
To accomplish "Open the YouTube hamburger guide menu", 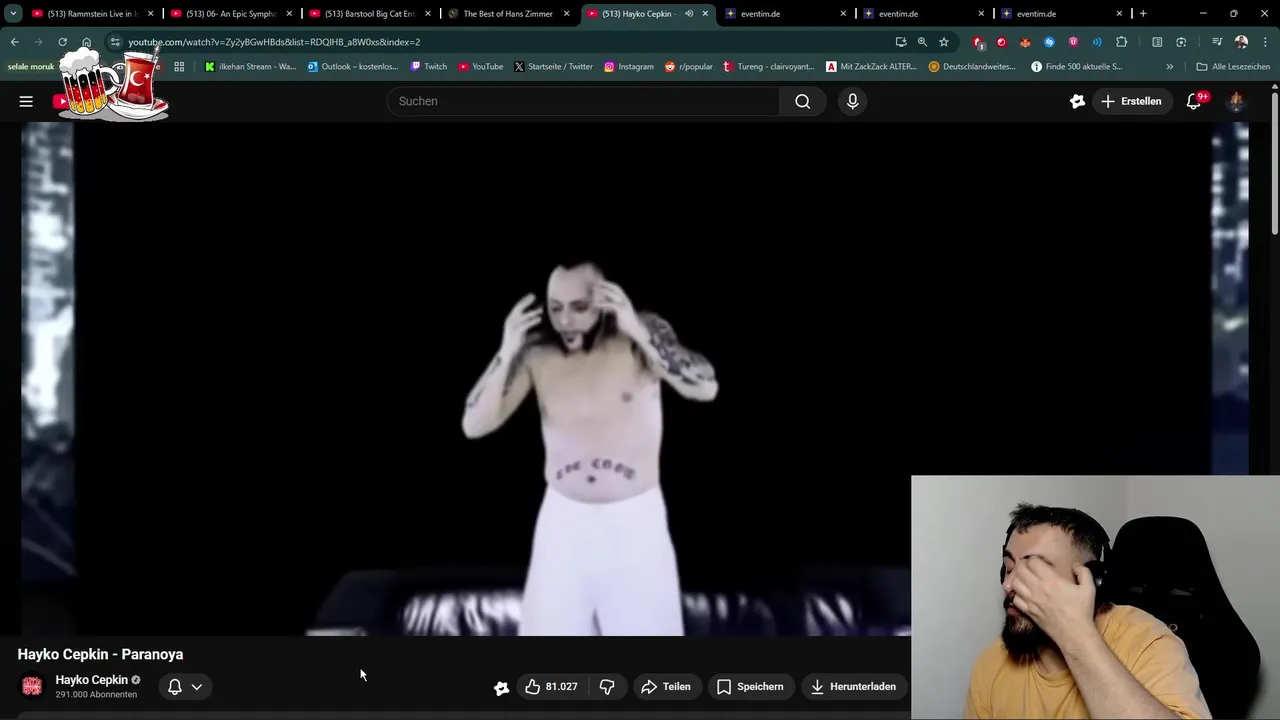I will pos(26,101).
